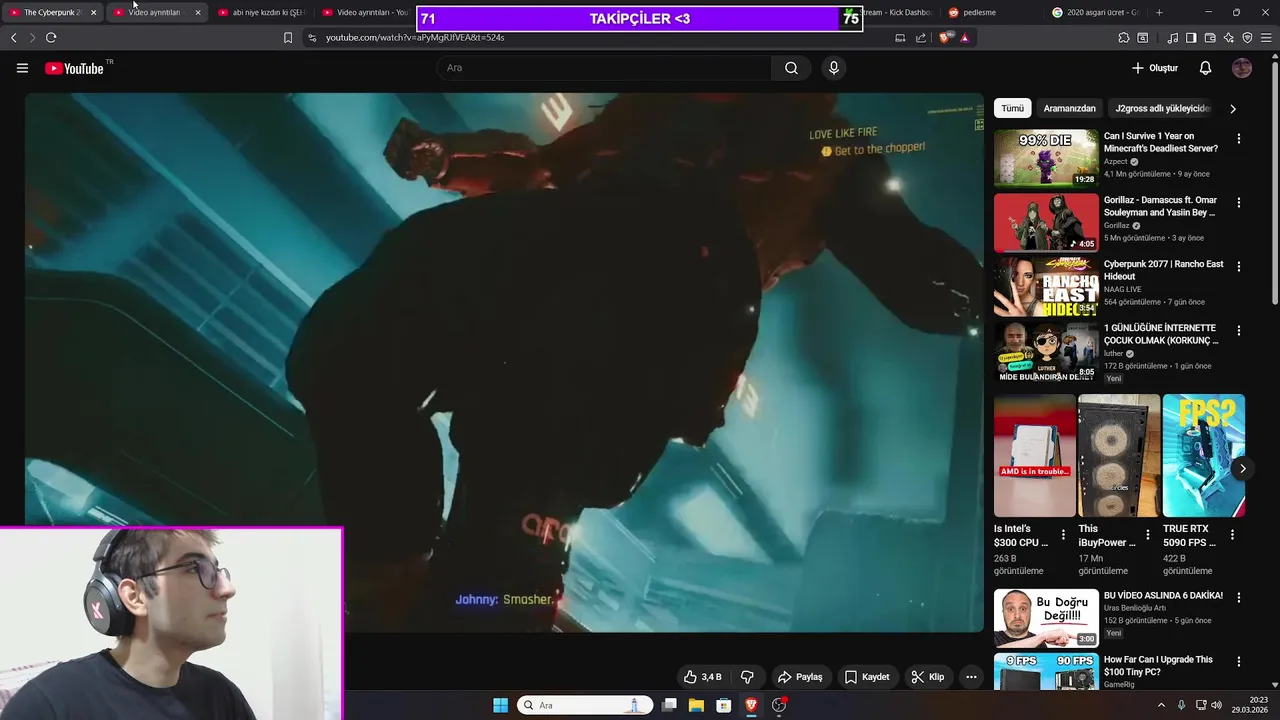Select the Aramanızdan filter chip
Screen dimensions: 1280x720
(x=1070, y=108)
